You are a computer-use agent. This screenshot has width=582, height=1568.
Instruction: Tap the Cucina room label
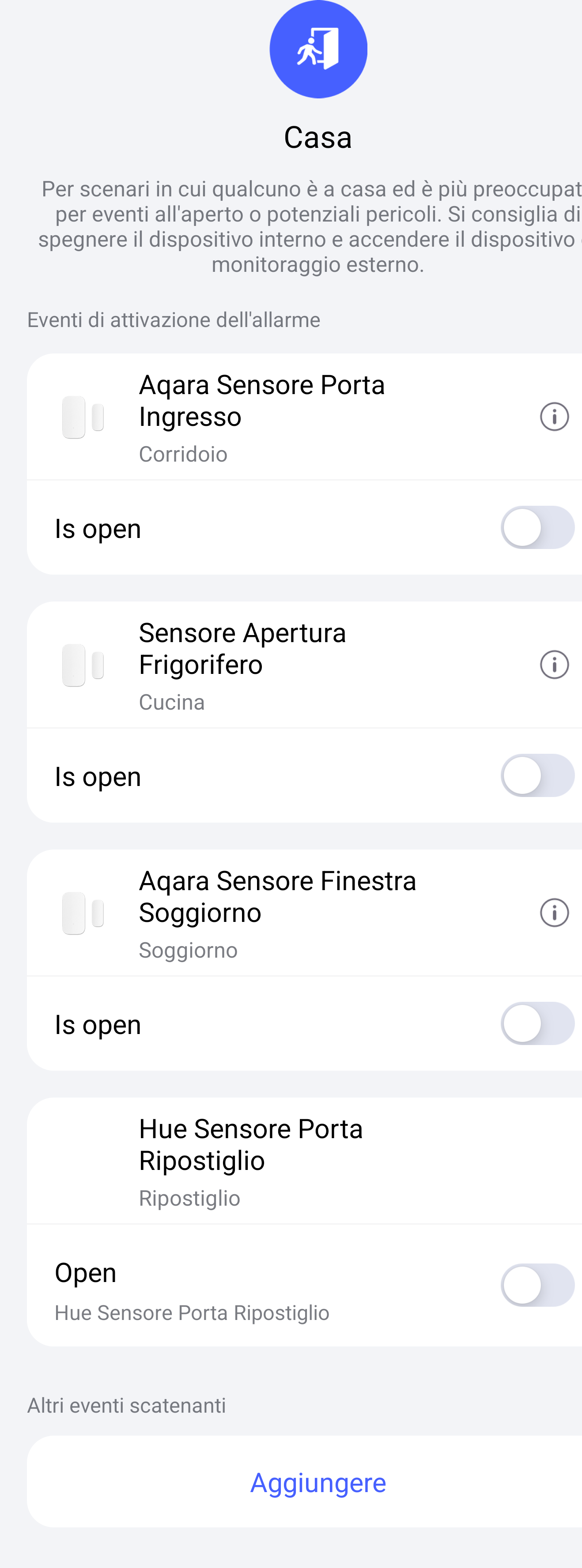coord(172,702)
